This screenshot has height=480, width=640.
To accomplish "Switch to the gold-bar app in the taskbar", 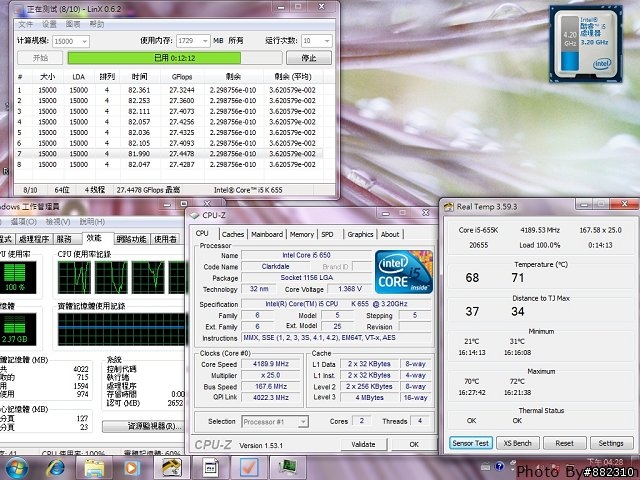I will click(171, 468).
